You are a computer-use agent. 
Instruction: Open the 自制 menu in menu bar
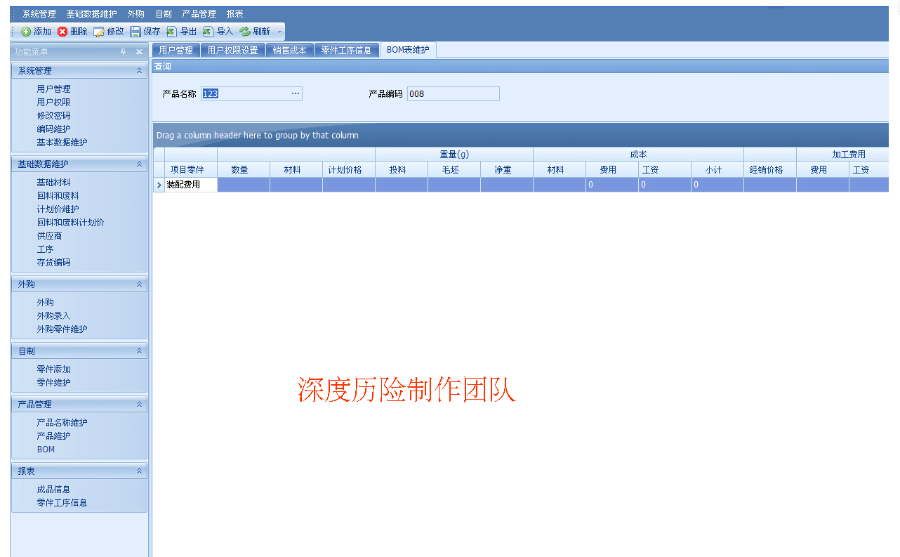(163, 14)
